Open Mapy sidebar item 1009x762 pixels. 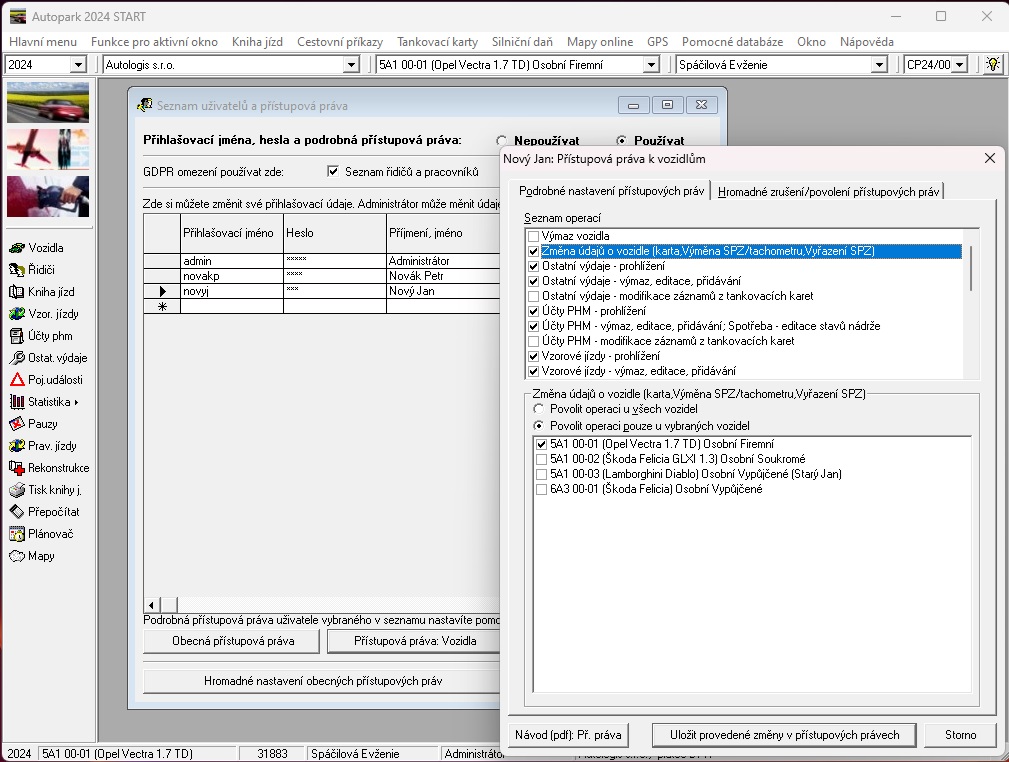click(32, 555)
